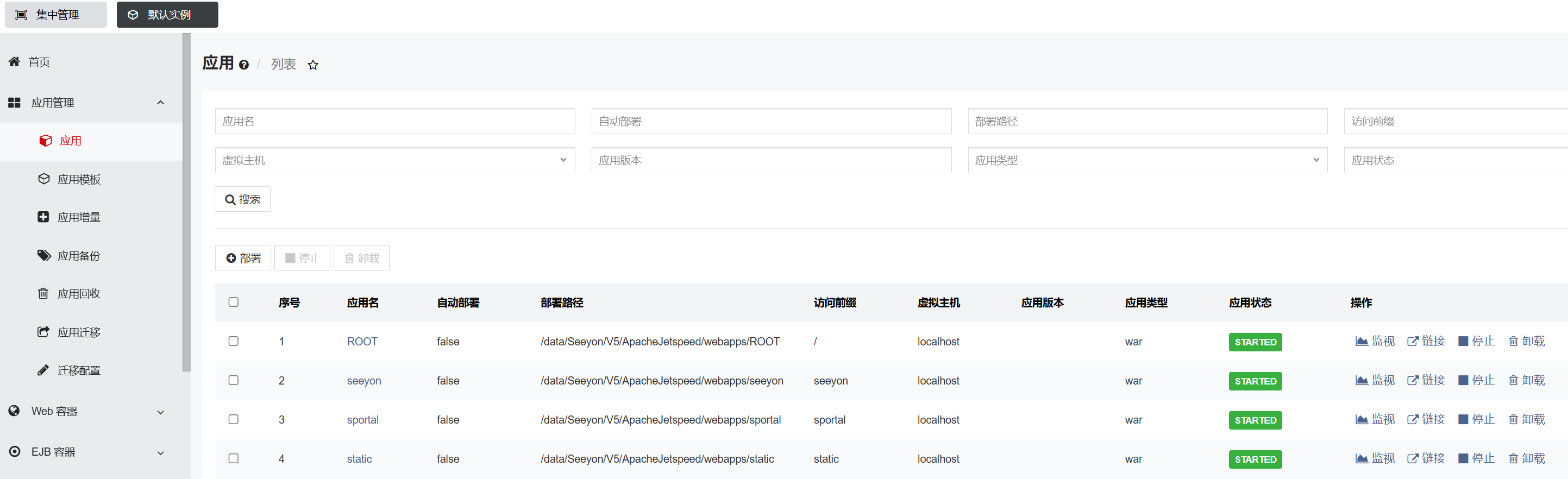
Task: Expand the Web 容器 menu chevron
Action: tap(161, 412)
